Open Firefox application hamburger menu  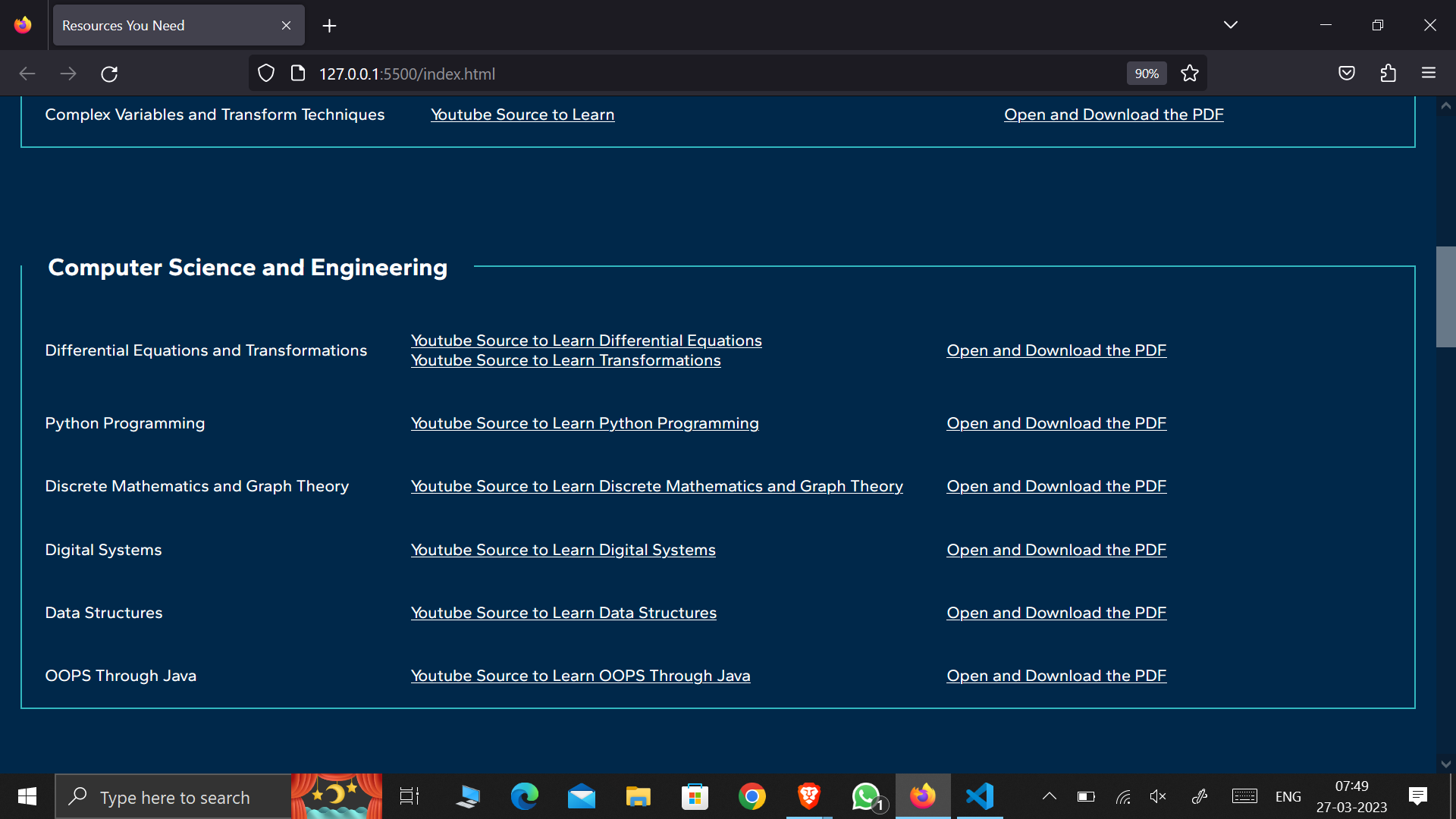click(1429, 74)
